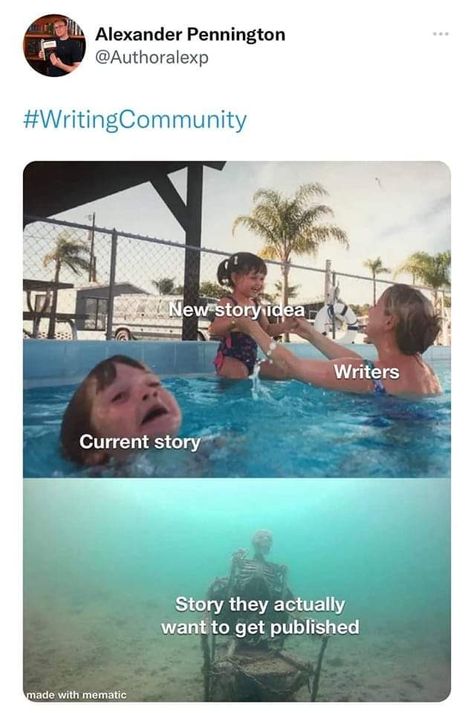Open the @Authoralexp handle link

(x=152, y=58)
